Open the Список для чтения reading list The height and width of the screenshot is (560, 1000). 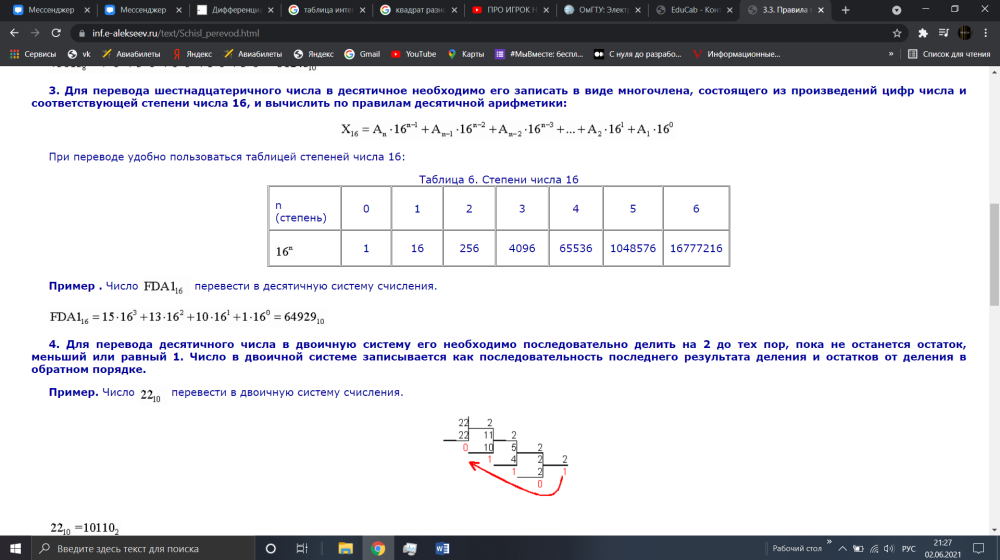pos(949,54)
